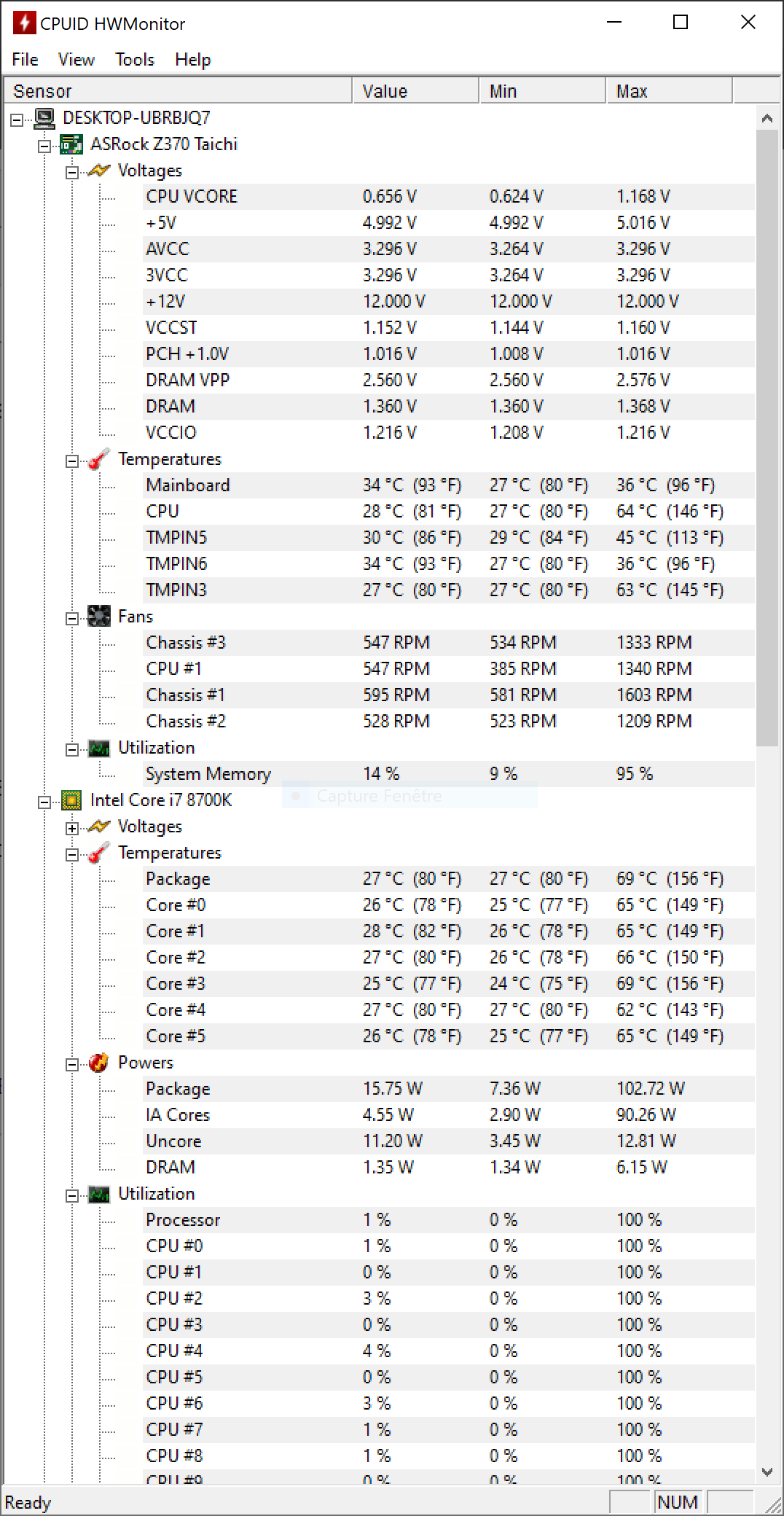The image size is (784, 1516).
Task: Collapse the ASRock Z370 Taichi node
Action: [44, 146]
